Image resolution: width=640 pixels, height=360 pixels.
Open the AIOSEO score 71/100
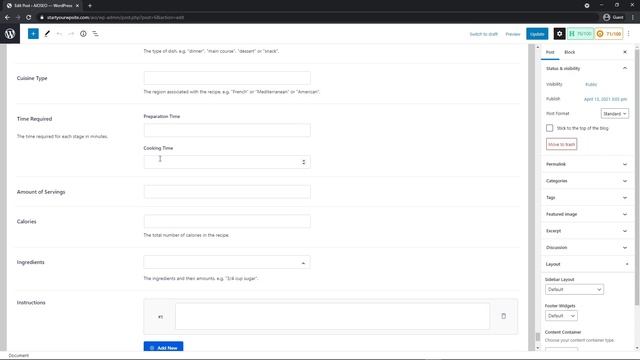tap(609, 34)
